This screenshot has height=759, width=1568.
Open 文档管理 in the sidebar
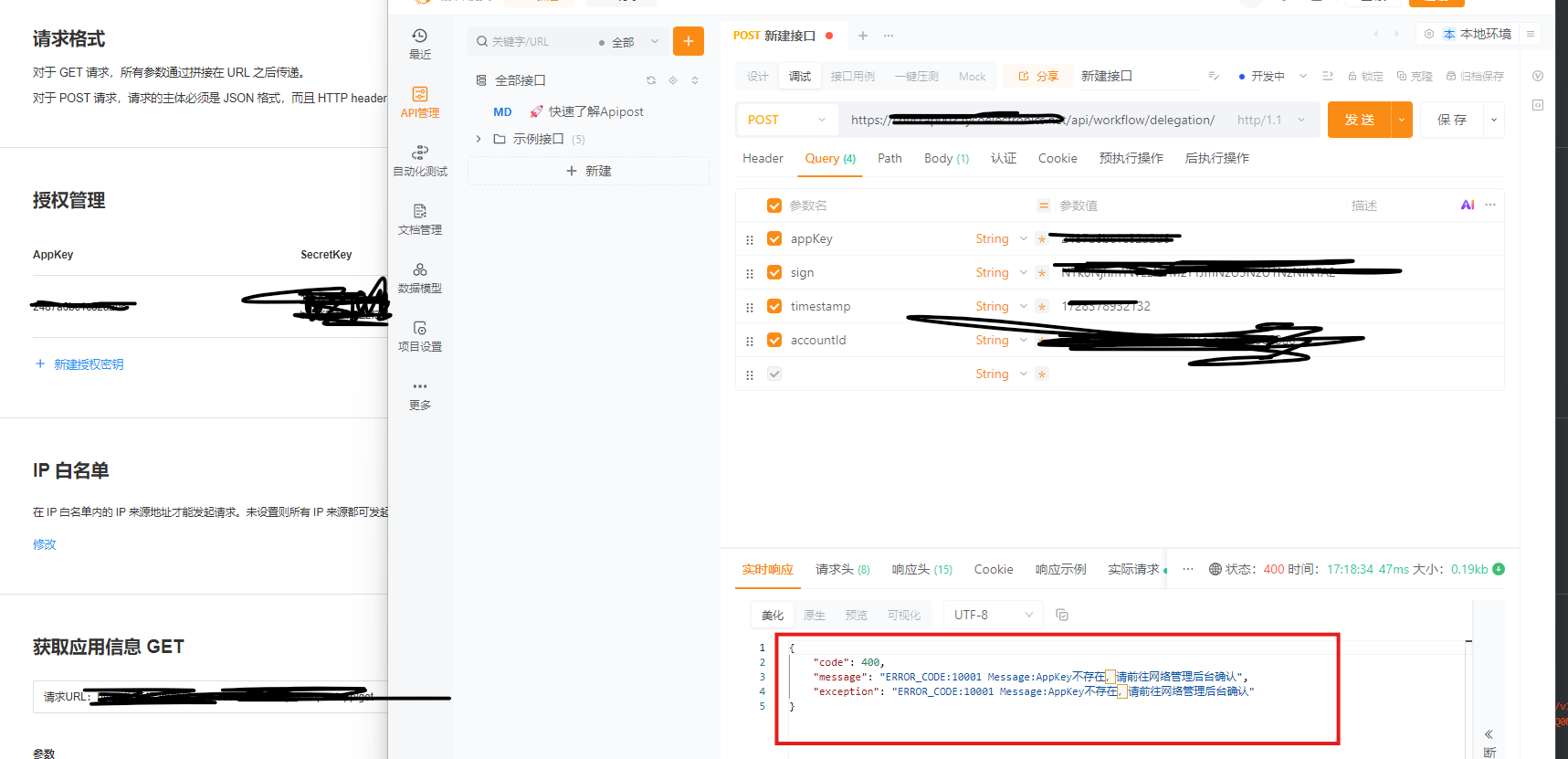coord(419,218)
